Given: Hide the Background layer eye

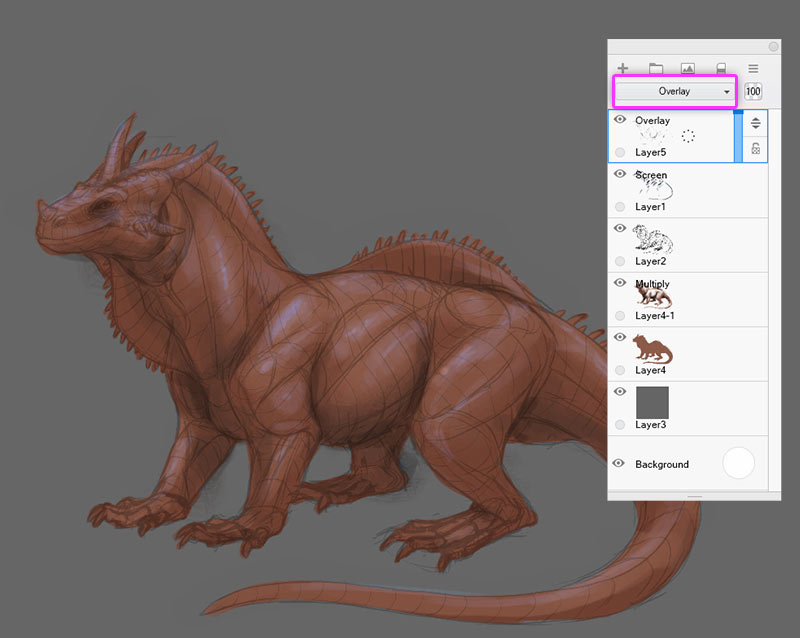Looking at the screenshot, I should (x=618, y=463).
